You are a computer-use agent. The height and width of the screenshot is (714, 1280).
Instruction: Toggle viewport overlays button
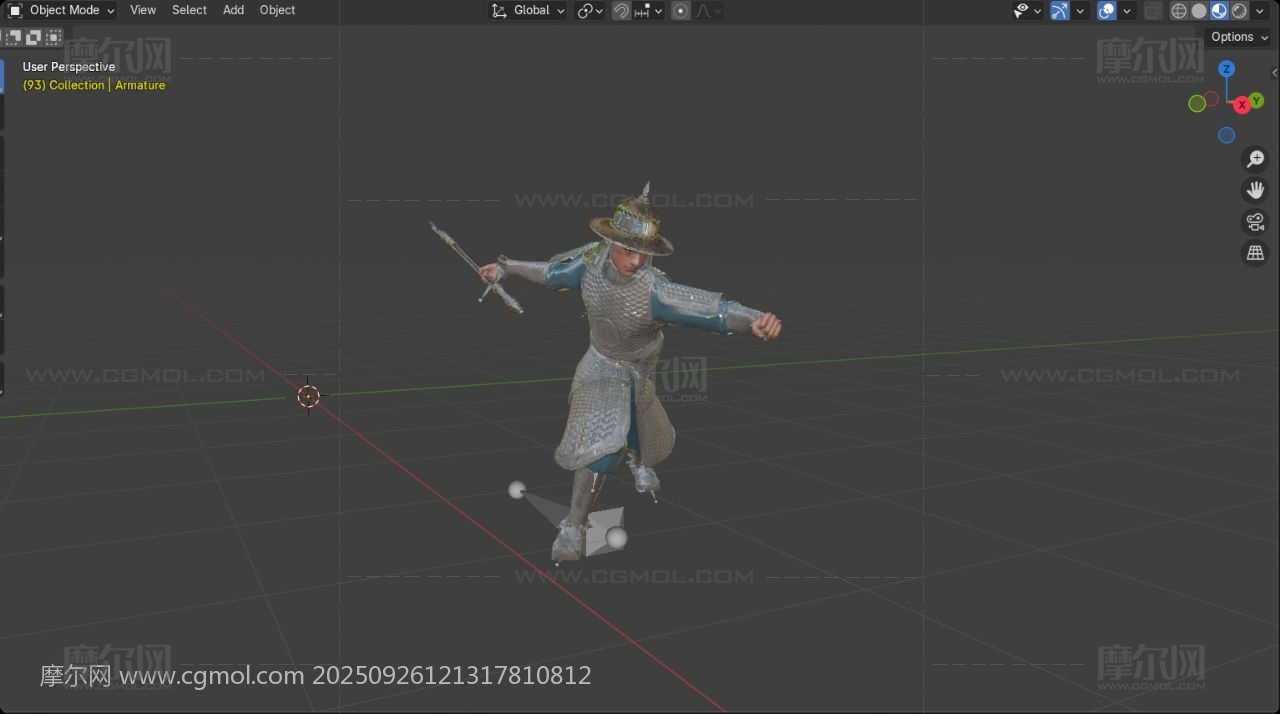[1106, 11]
